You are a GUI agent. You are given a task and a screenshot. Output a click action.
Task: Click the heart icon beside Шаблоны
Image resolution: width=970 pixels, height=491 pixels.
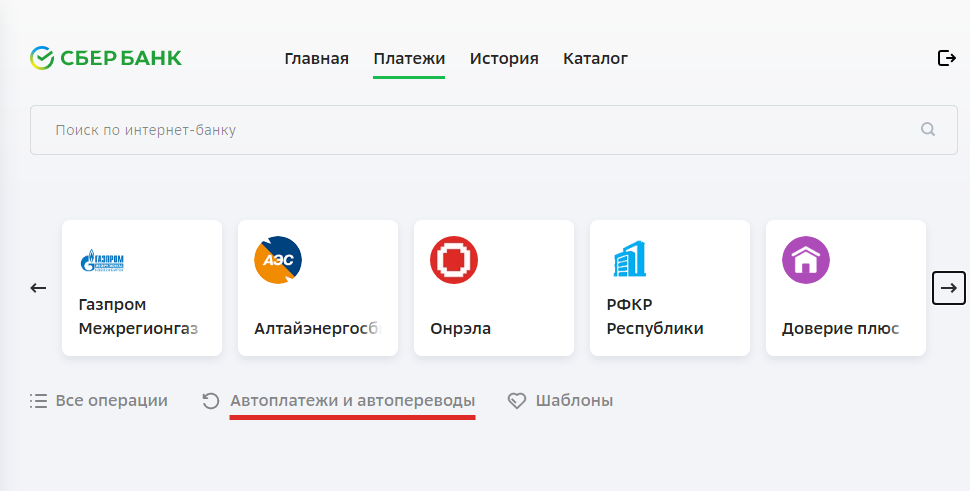(517, 401)
